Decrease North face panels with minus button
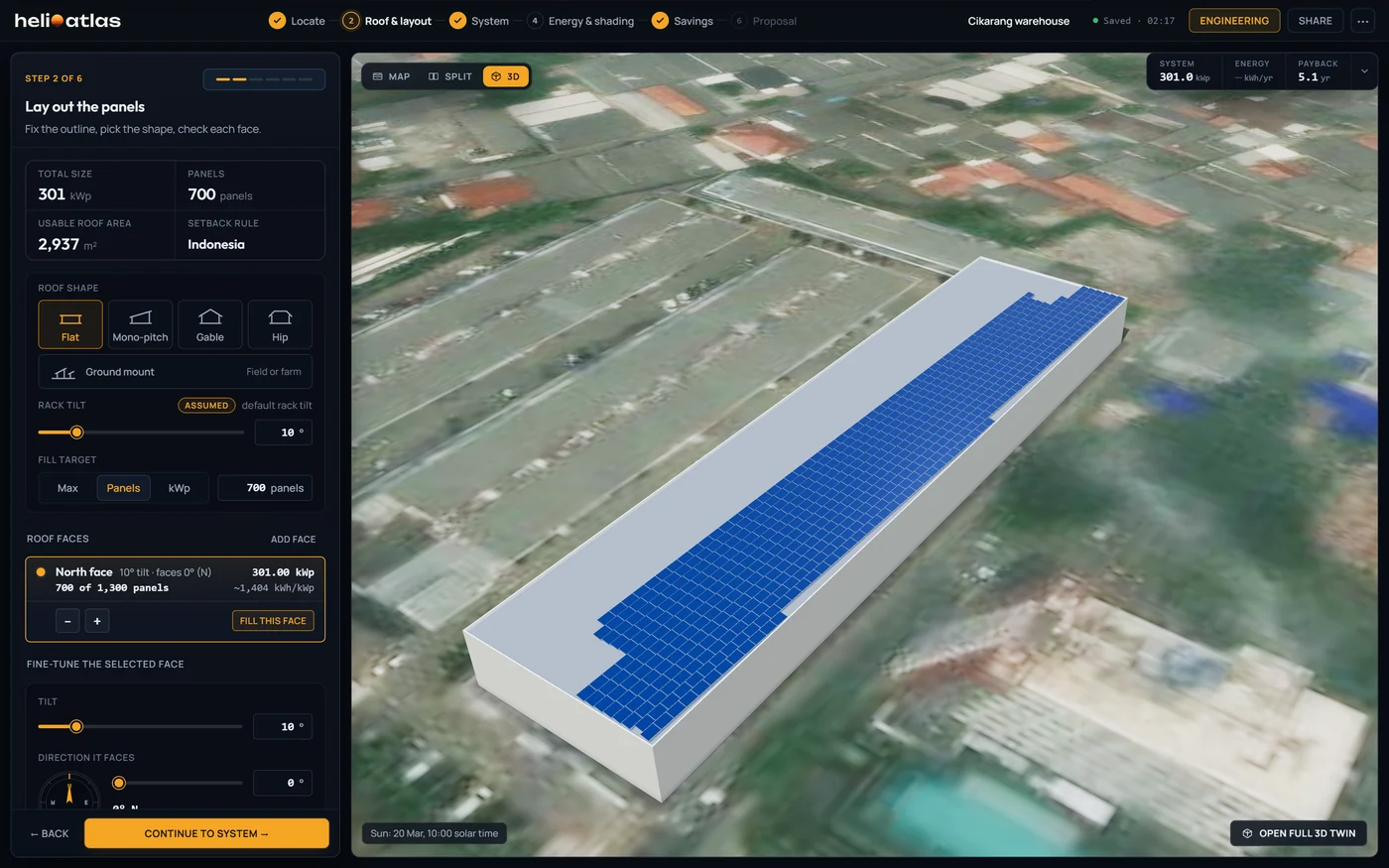This screenshot has height=868, width=1389. (67, 621)
